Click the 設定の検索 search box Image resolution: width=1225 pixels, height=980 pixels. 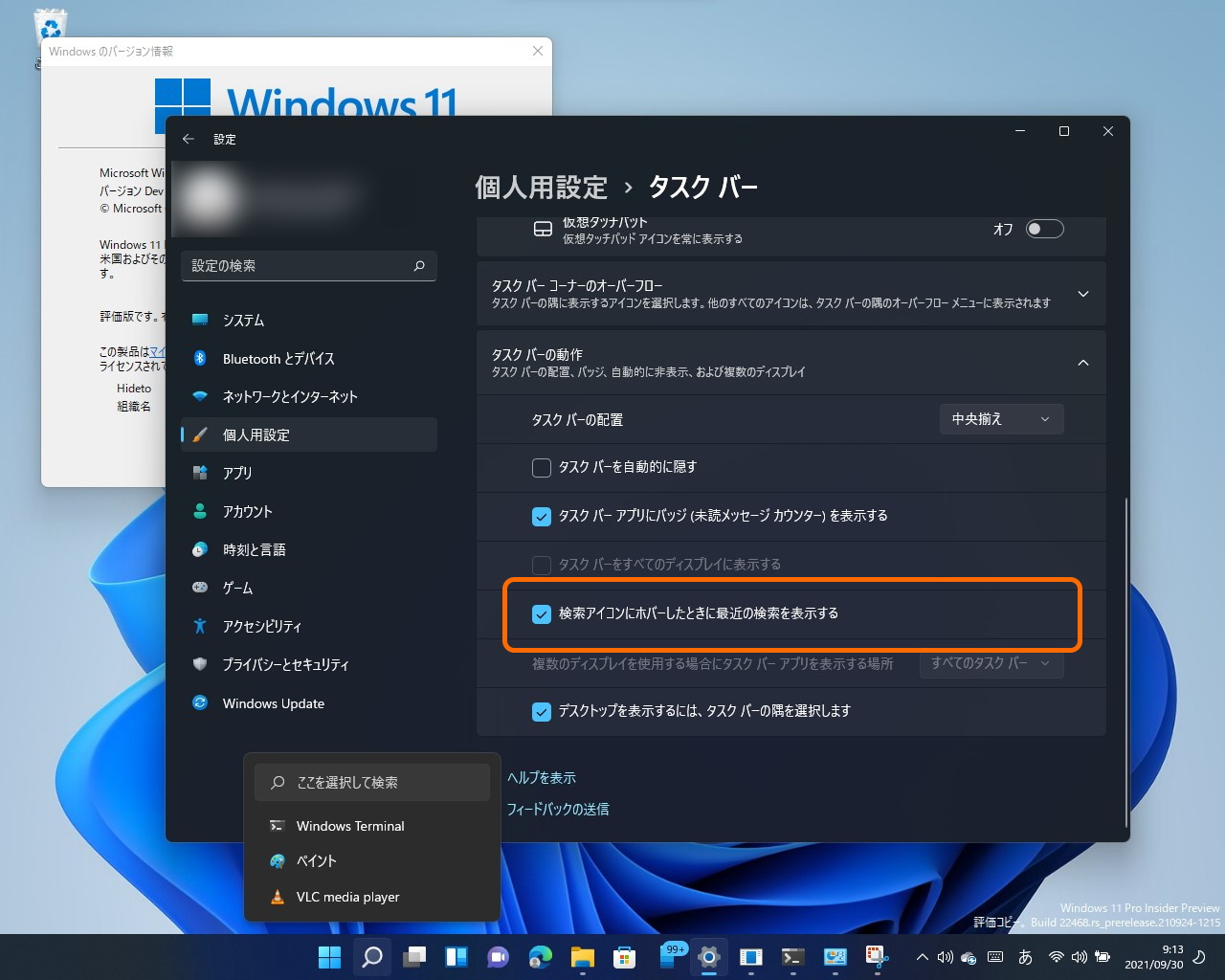click(x=308, y=266)
